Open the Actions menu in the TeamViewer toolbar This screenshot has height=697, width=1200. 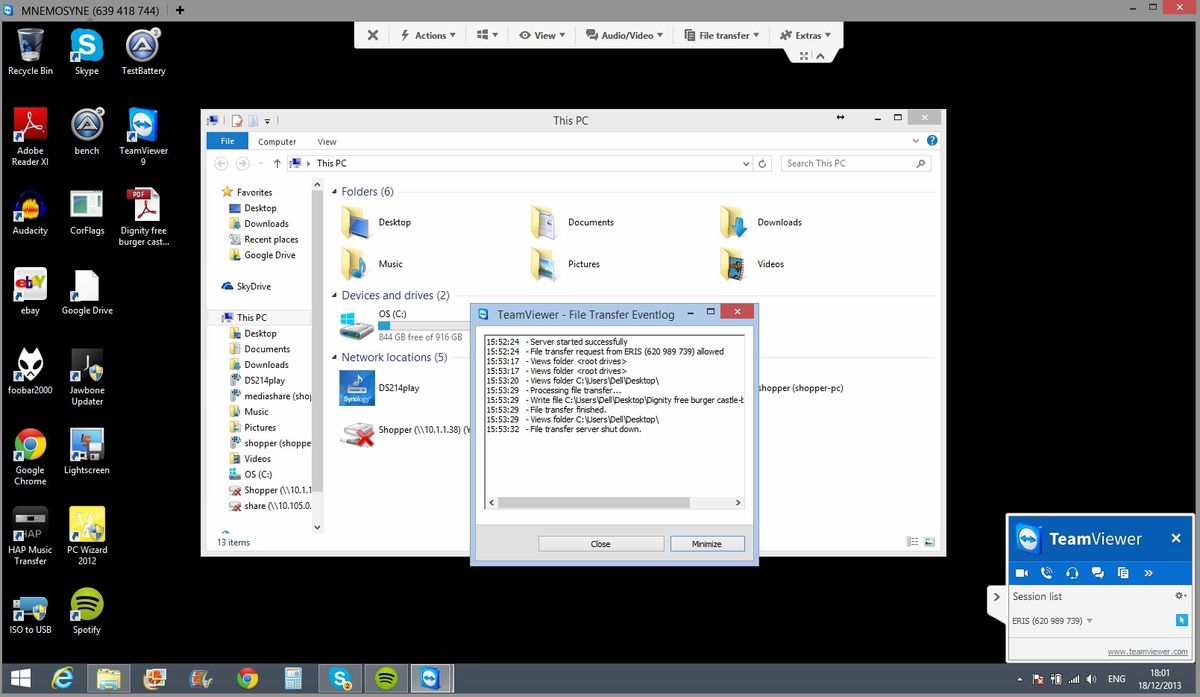pos(428,35)
